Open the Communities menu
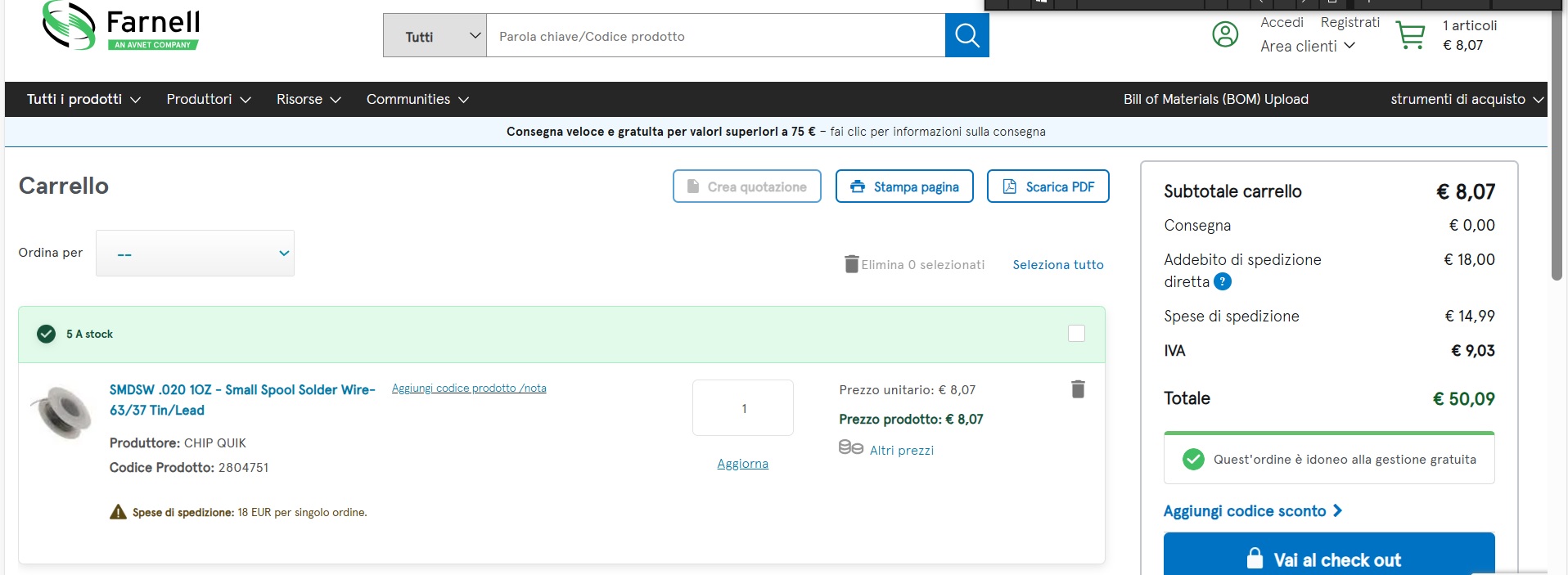This screenshot has height=575, width=1568. pyautogui.click(x=417, y=99)
